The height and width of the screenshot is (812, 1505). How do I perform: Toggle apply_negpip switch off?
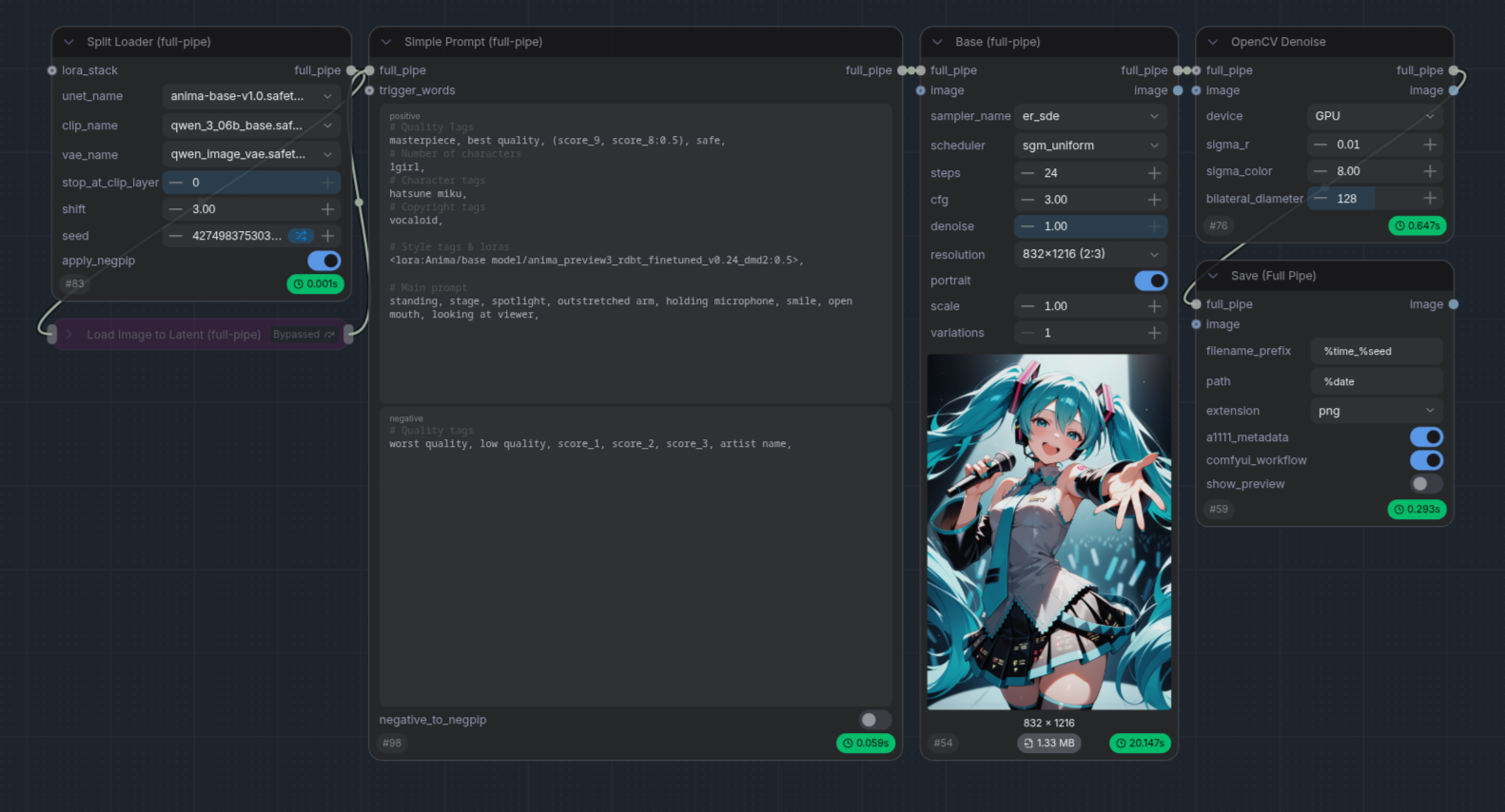(x=323, y=261)
